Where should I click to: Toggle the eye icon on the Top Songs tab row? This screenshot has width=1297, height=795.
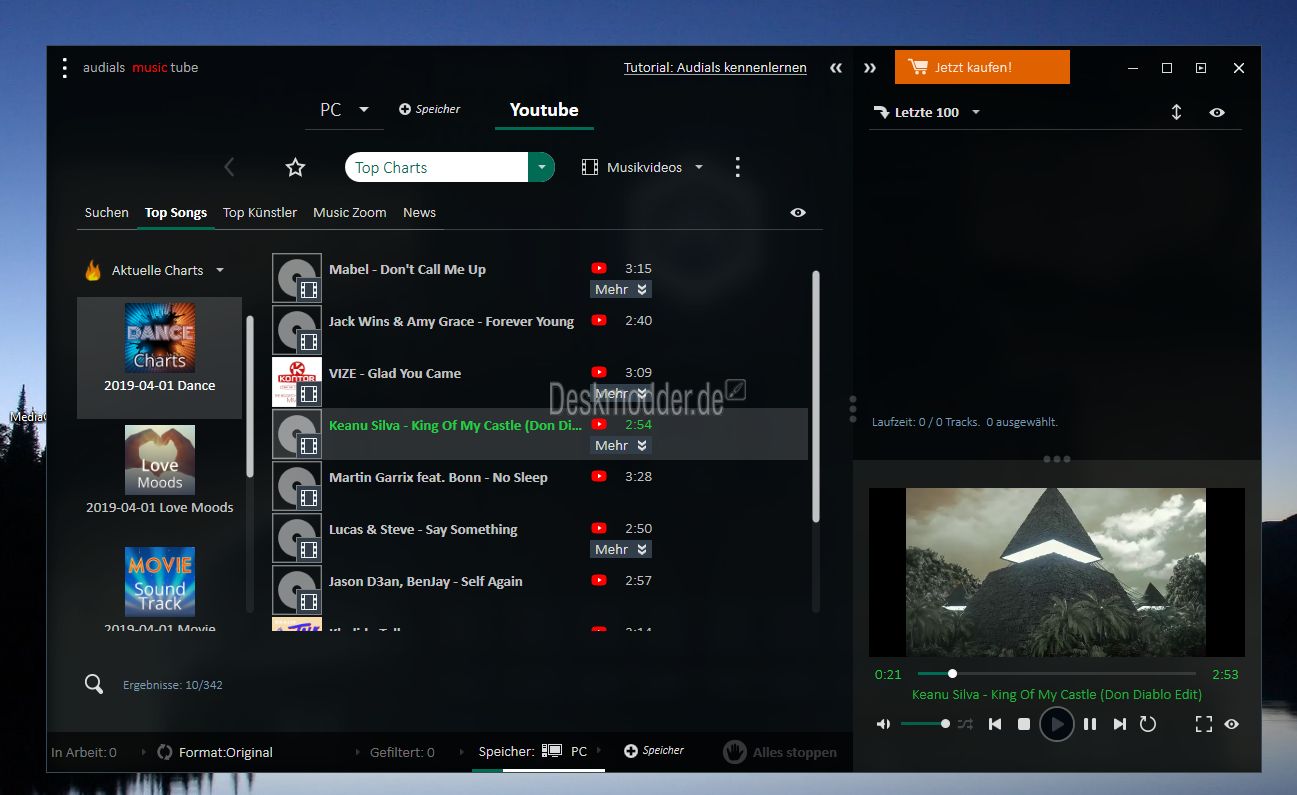798,212
